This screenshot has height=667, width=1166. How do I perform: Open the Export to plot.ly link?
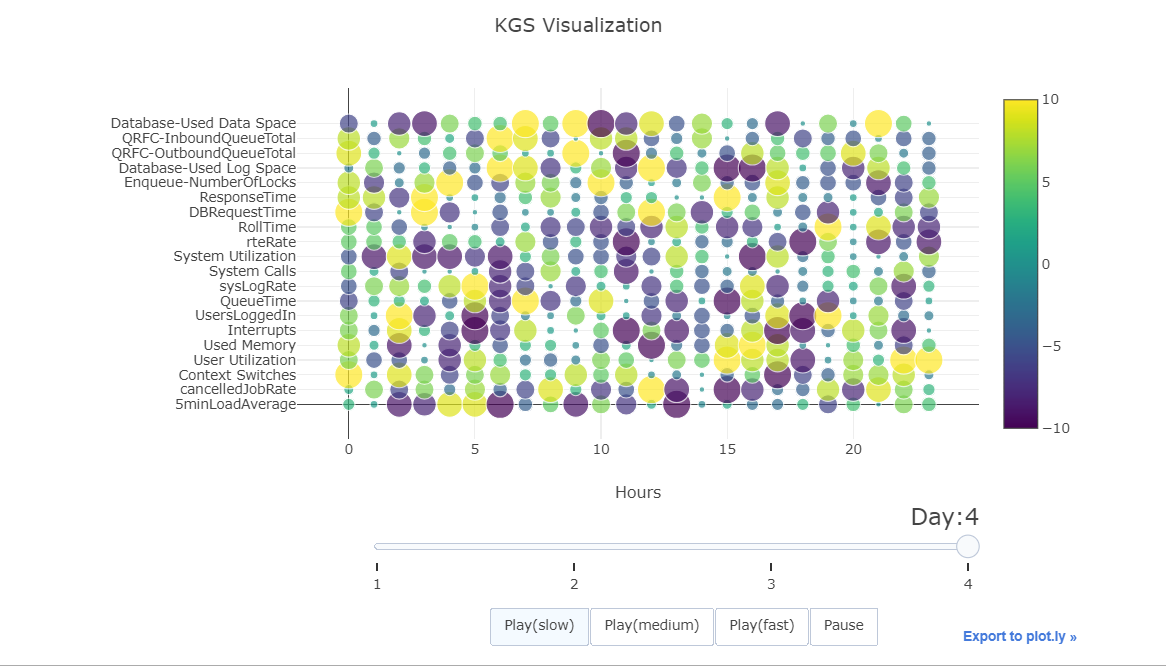tap(1019, 636)
